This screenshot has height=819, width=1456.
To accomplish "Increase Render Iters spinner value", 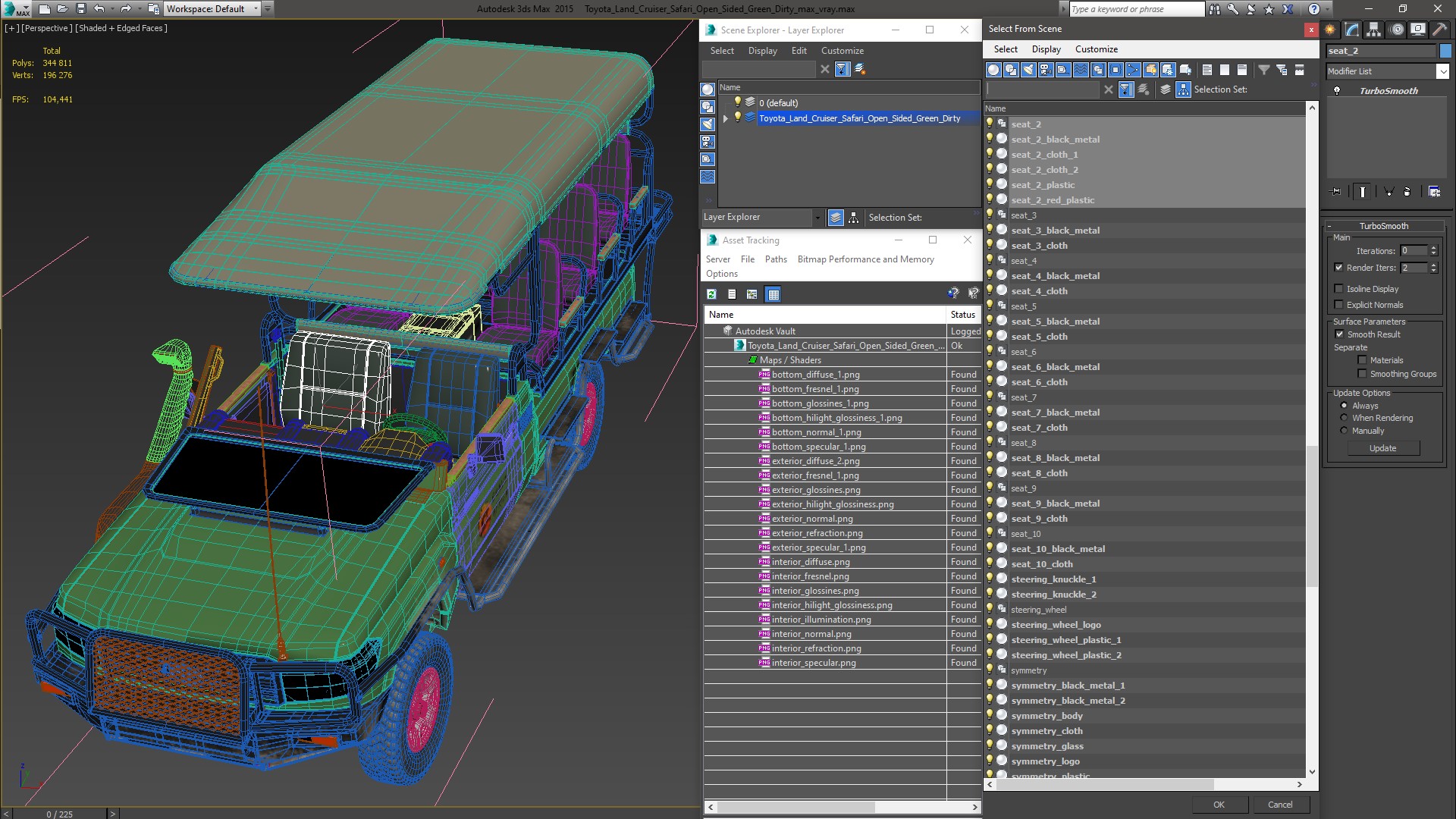I will pyautogui.click(x=1434, y=265).
